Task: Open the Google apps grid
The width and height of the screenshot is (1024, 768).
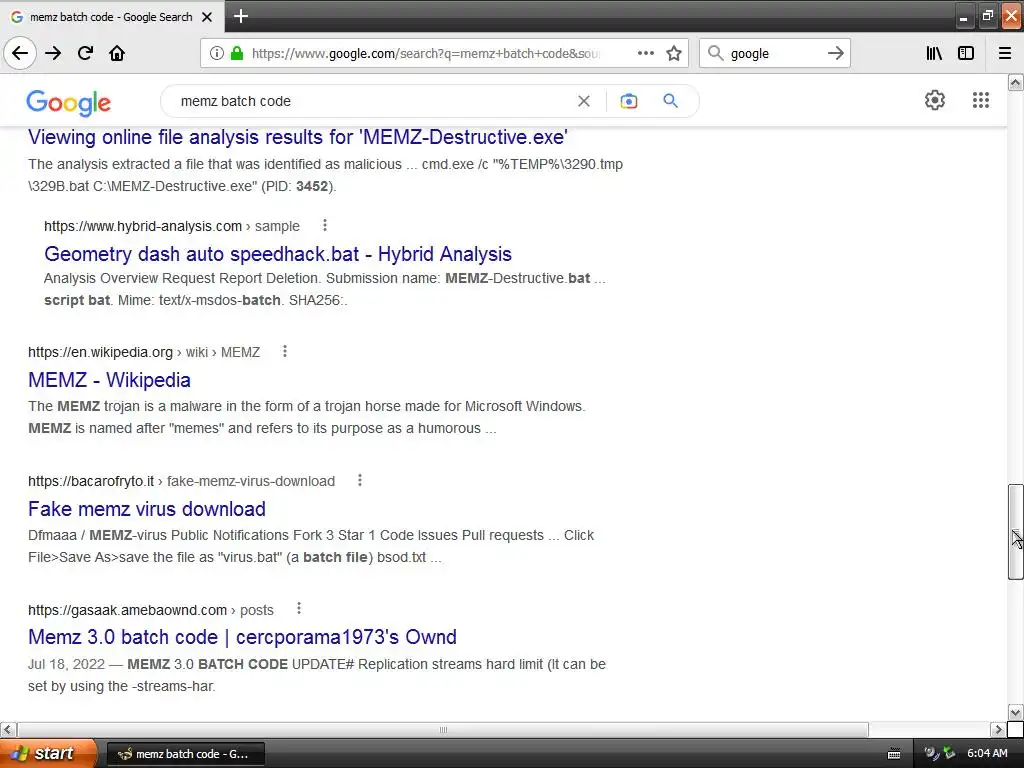Action: pyautogui.click(x=980, y=100)
